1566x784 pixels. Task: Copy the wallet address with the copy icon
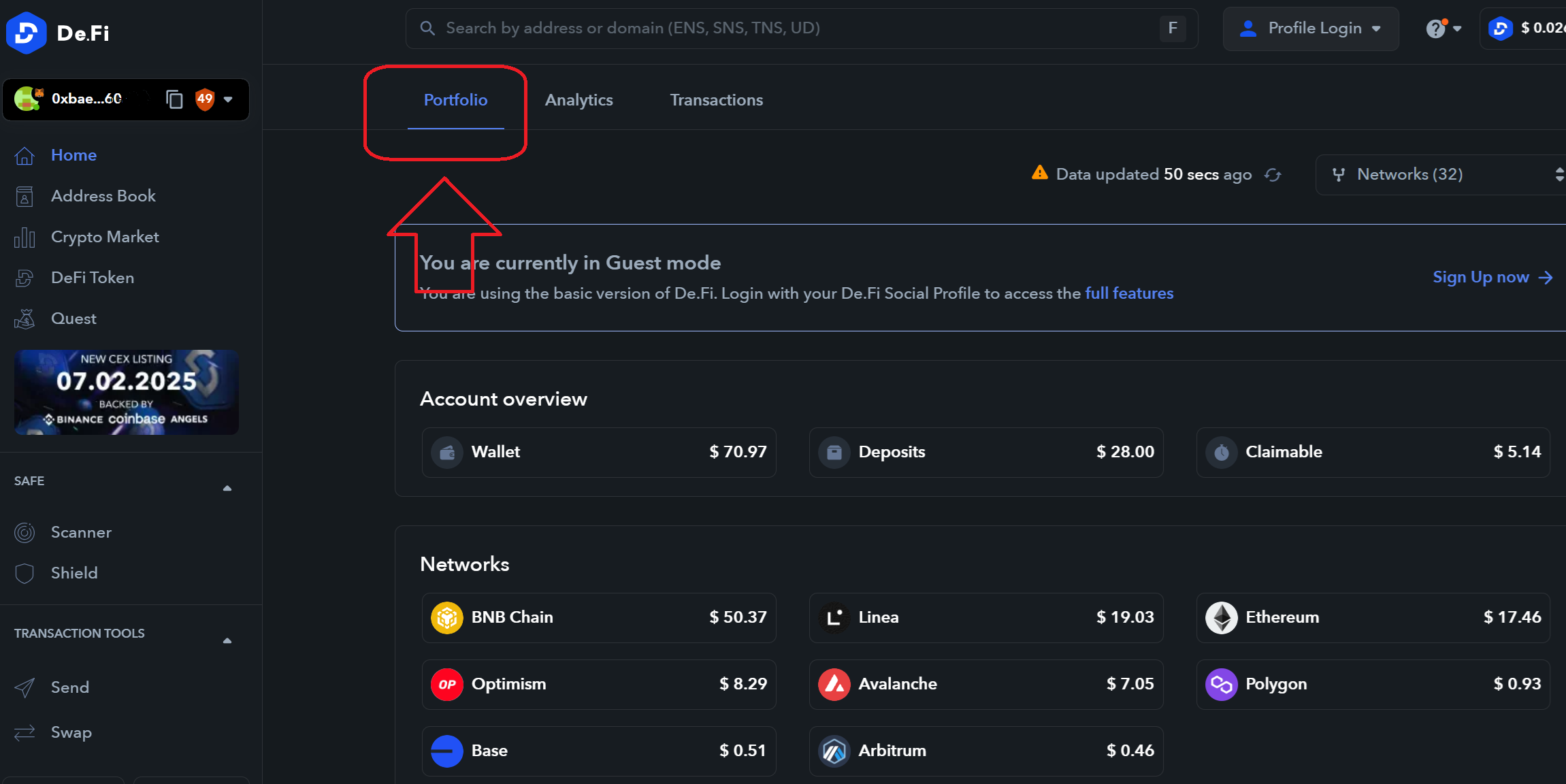tap(174, 99)
